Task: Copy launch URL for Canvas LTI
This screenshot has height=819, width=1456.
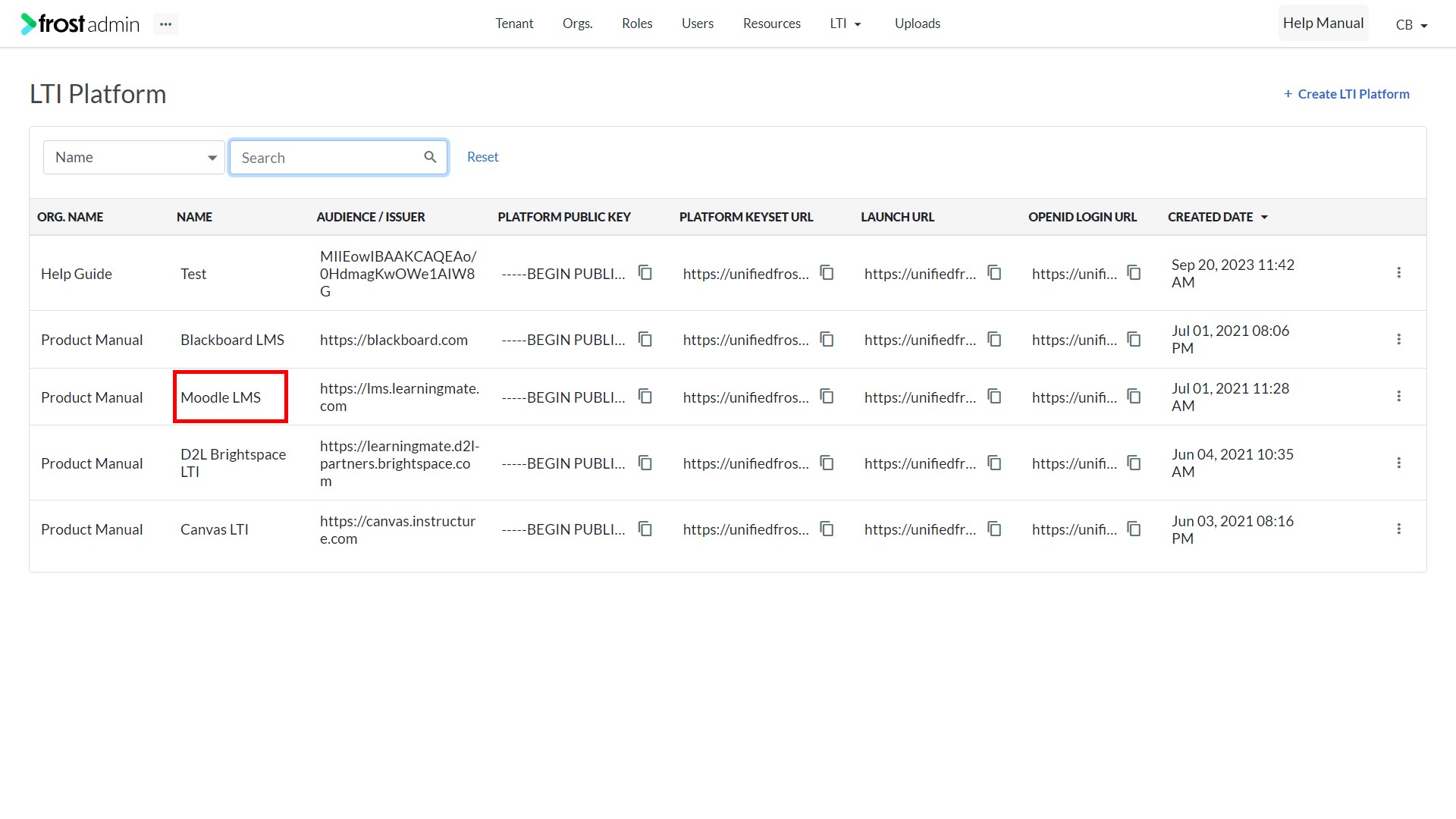Action: click(995, 529)
